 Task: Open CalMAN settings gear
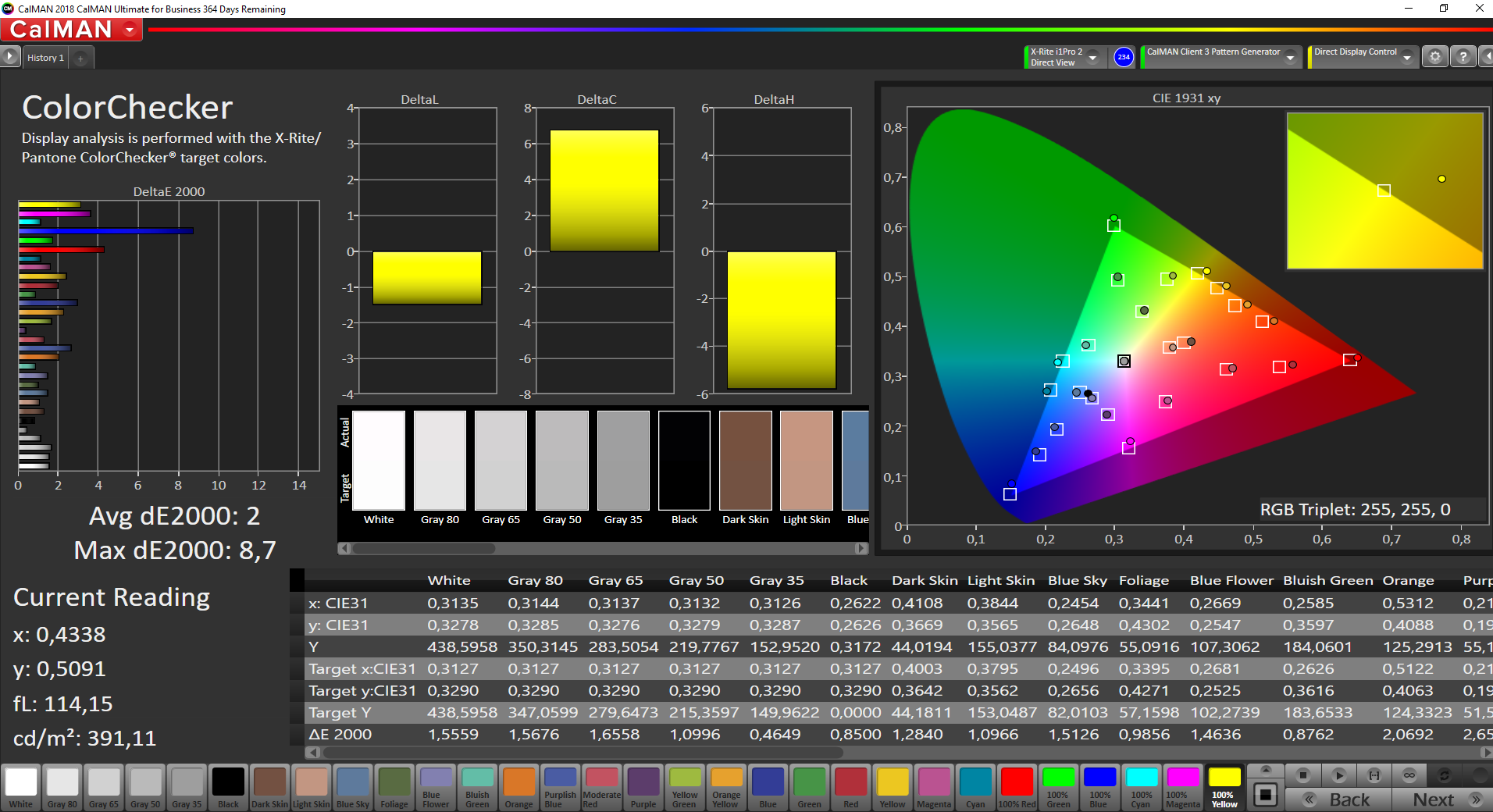click(x=1435, y=56)
